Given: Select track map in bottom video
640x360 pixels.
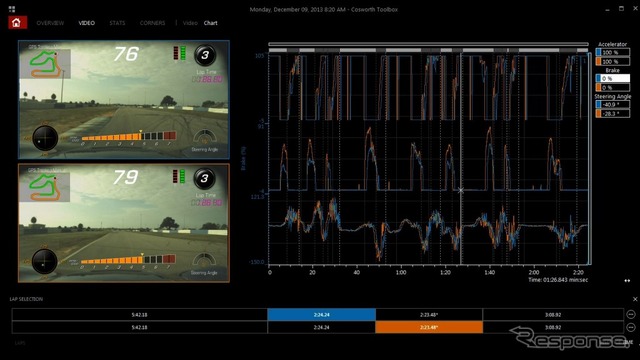Looking at the screenshot, I should (45, 186).
